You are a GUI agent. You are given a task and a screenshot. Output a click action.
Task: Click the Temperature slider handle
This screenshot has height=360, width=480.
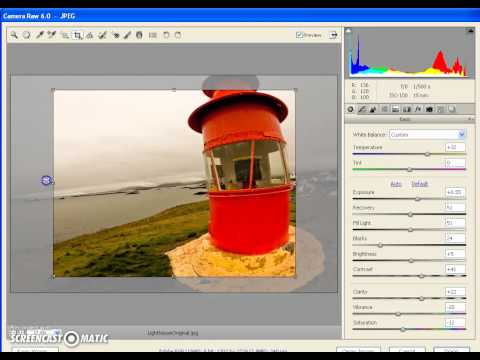point(427,154)
